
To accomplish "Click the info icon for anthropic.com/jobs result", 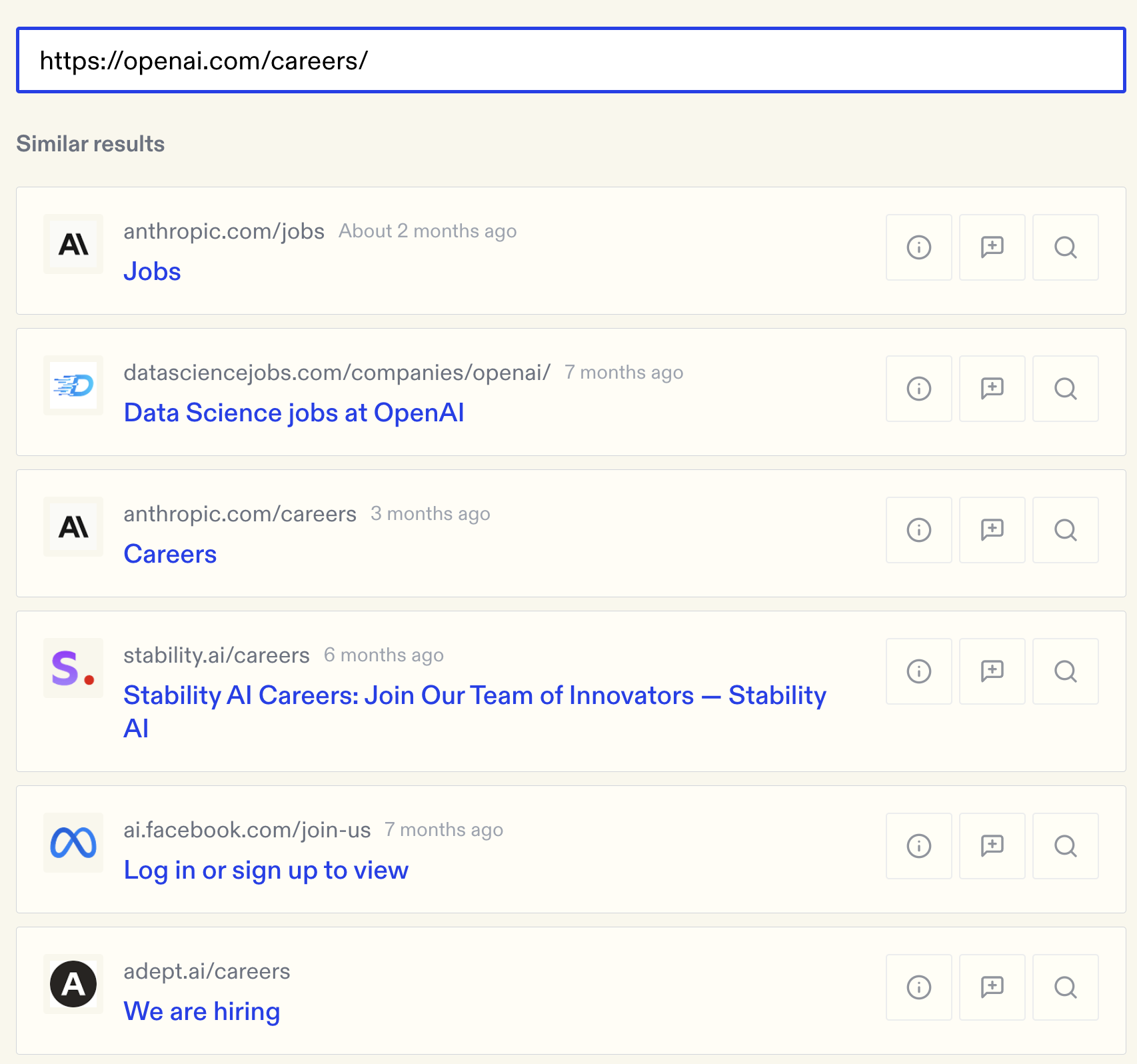I will click(918, 247).
